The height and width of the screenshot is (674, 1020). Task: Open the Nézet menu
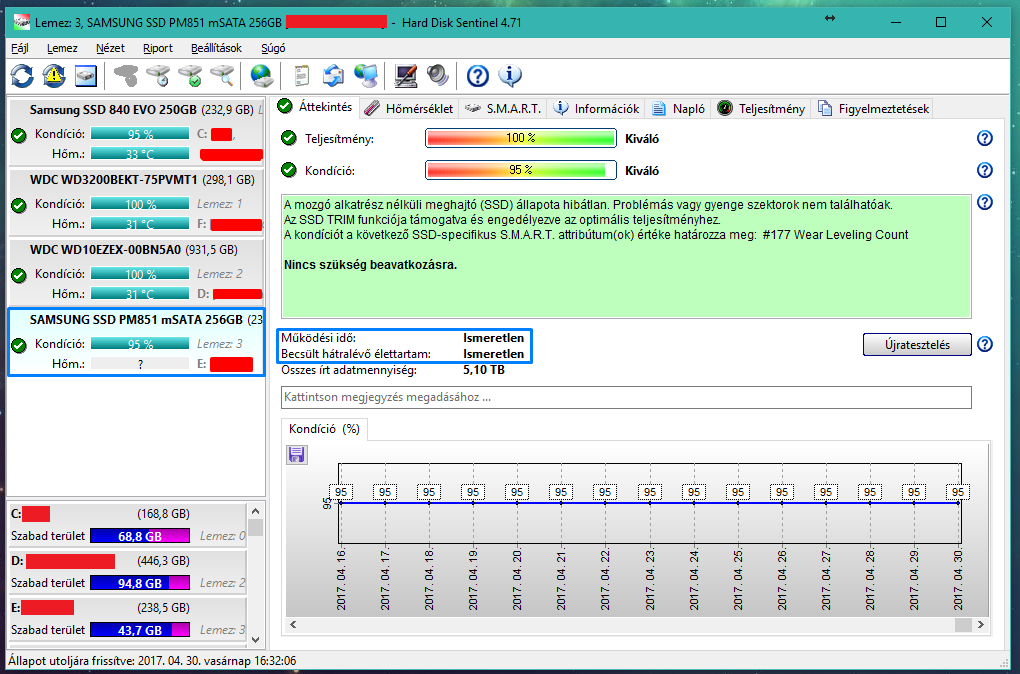111,48
